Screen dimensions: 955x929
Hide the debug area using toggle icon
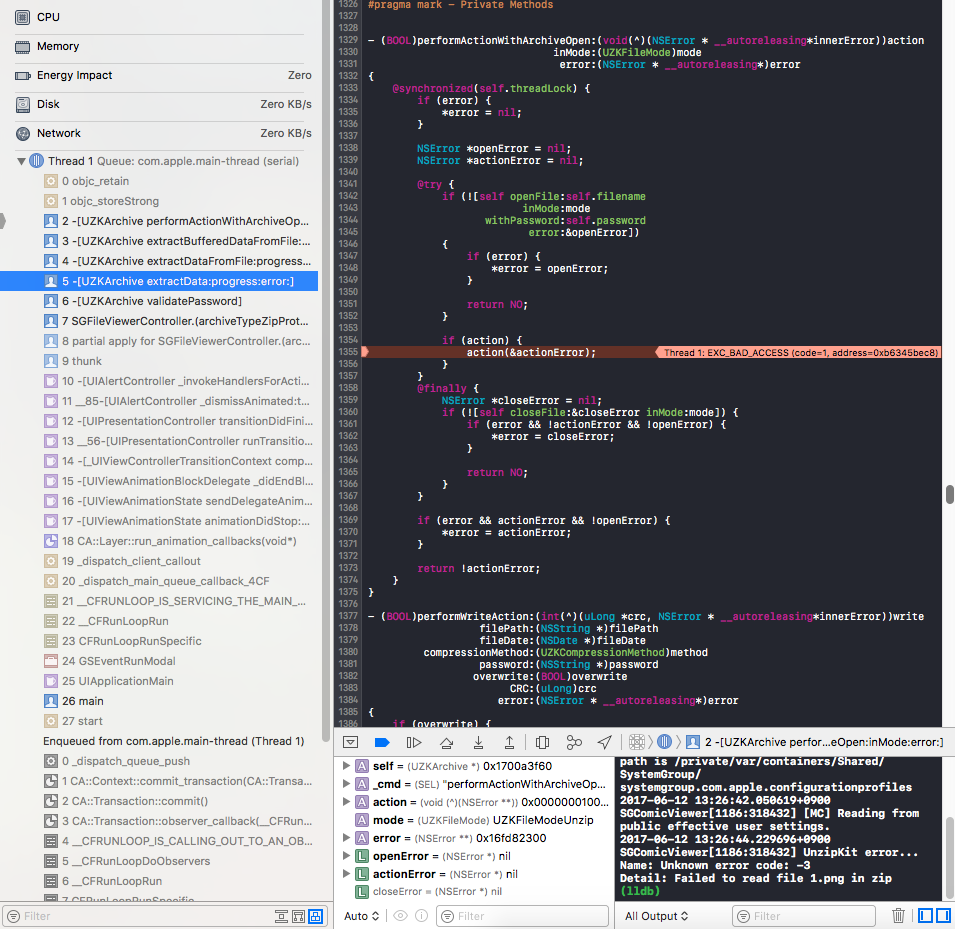click(x=350, y=742)
